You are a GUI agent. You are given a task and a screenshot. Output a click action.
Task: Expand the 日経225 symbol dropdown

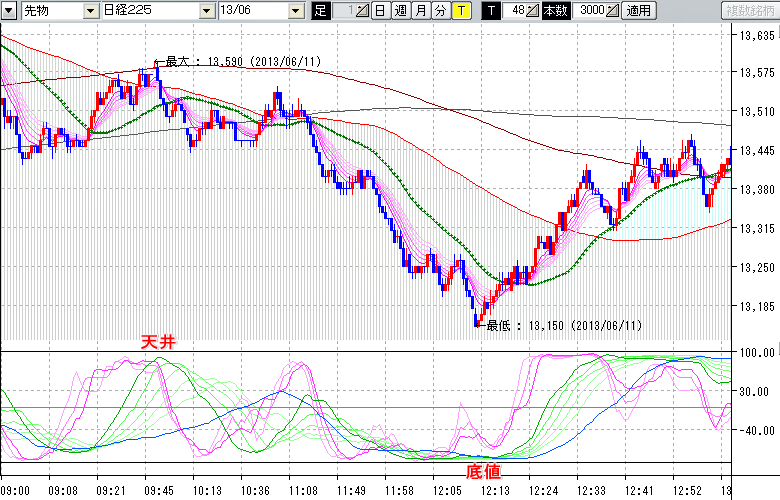tap(205, 11)
